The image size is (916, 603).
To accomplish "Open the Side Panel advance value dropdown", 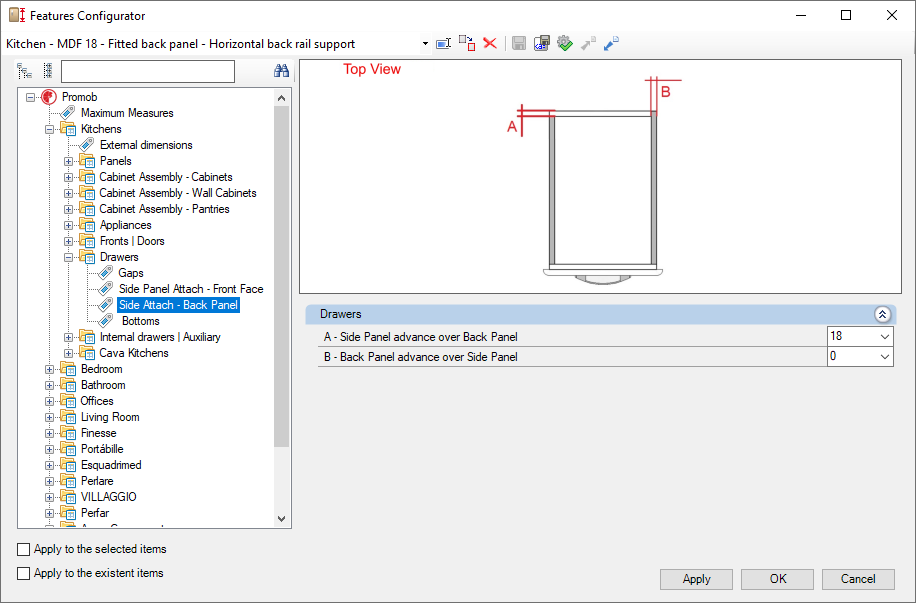I will click(x=884, y=337).
